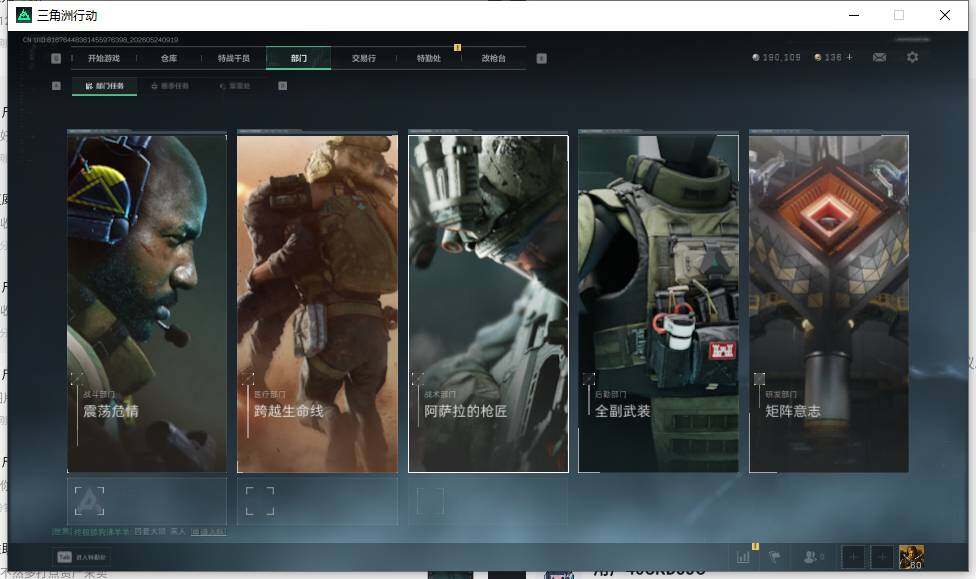Screen dimensions: 976x579
Task: Open the 特战干员 tab
Action: (233, 59)
